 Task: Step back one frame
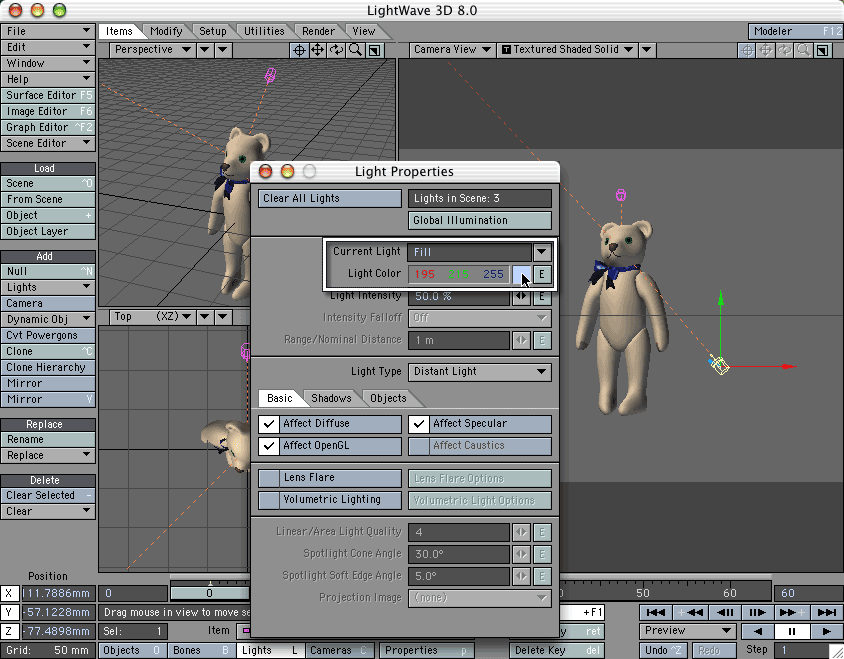724,612
